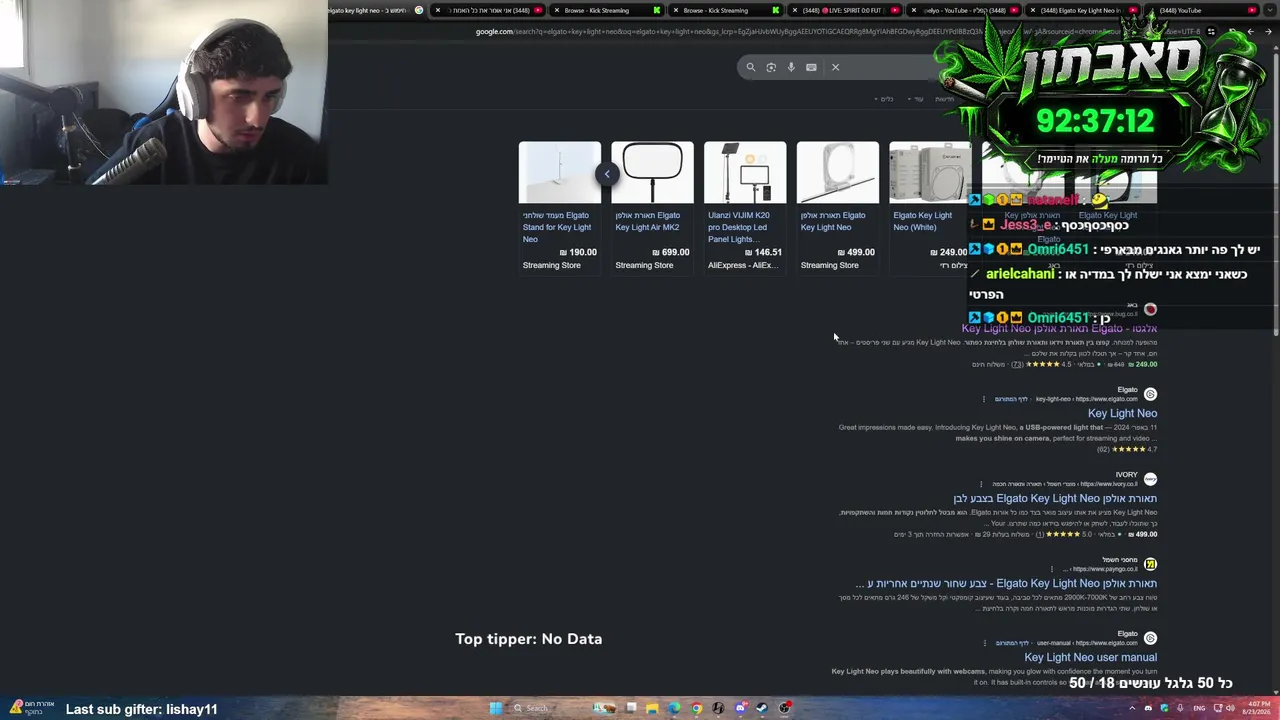Open the Elgato Key Light Air MK2 thumbnail
The width and height of the screenshot is (1280, 720).
652,172
